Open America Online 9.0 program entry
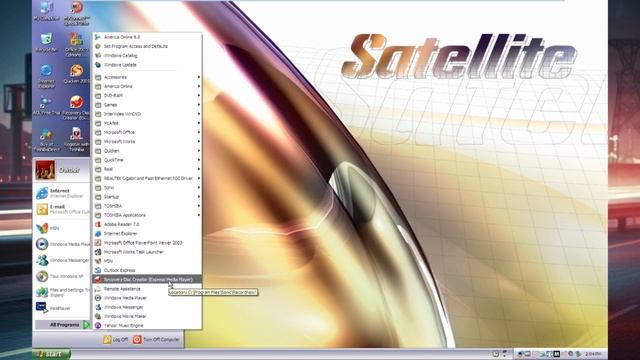 (x=147, y=37)
